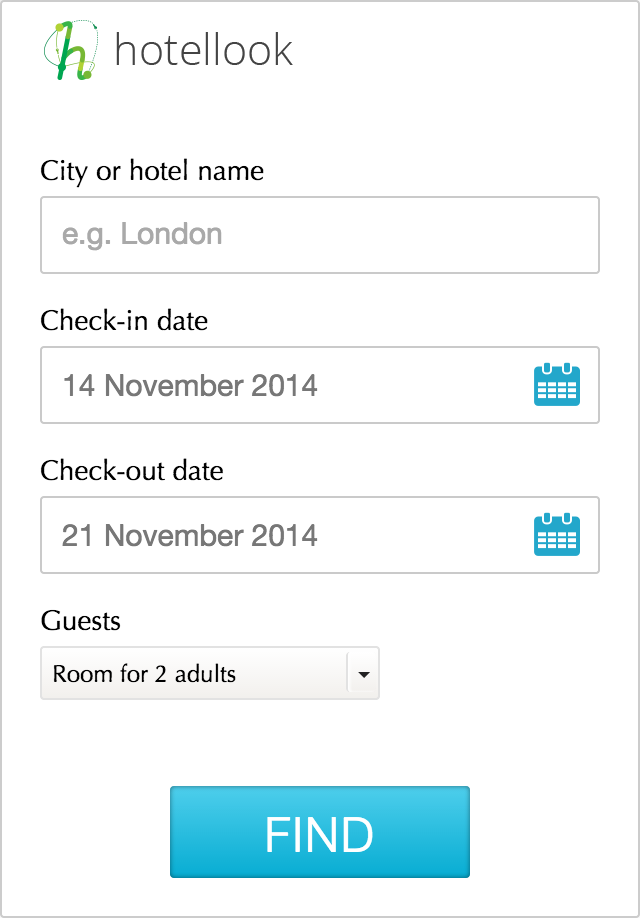Open the Guests dropdown menu
The height and width of the screenshot is (920, 640).
(x=210, y=674)
